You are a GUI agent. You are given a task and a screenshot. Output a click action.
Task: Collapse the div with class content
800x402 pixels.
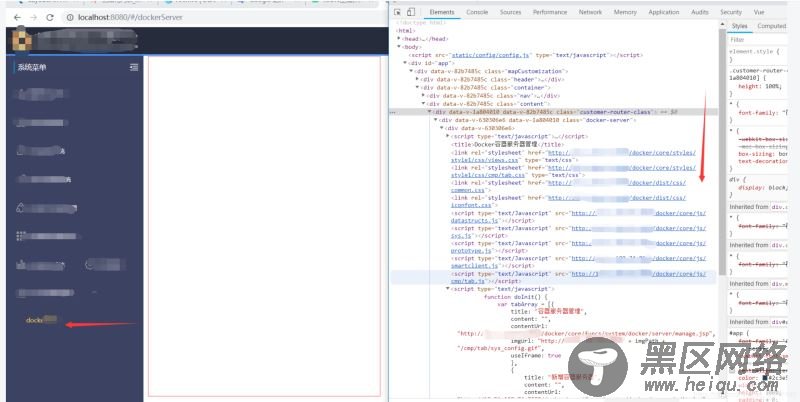[423, 104]
